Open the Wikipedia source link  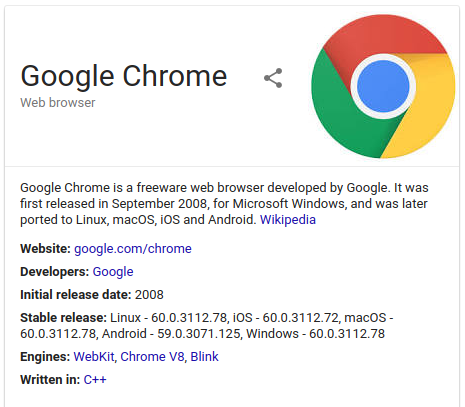(288, 220)
